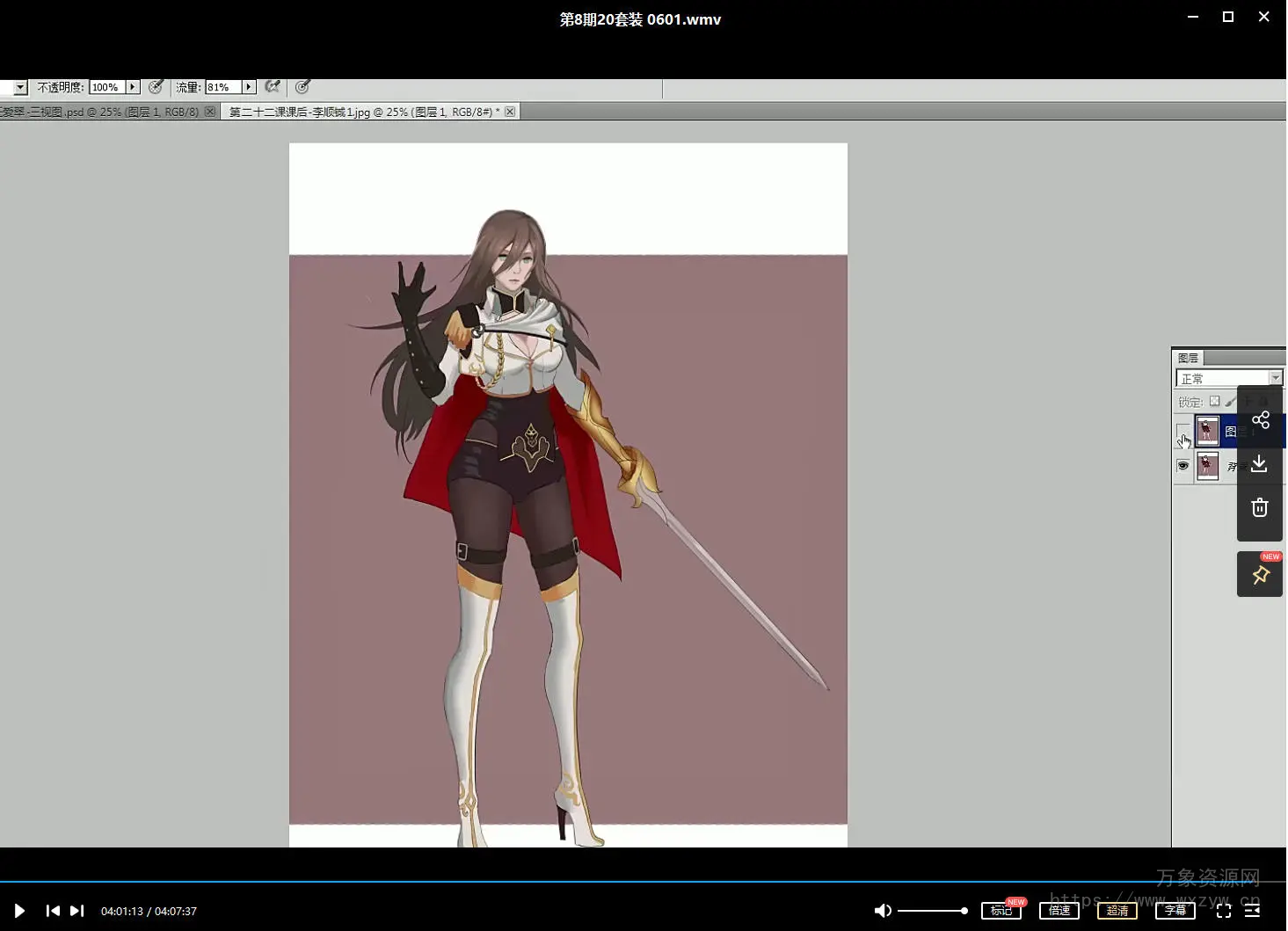Adjust the volume slider handle
1288x931 pixels.
click(x=964, y=911)
